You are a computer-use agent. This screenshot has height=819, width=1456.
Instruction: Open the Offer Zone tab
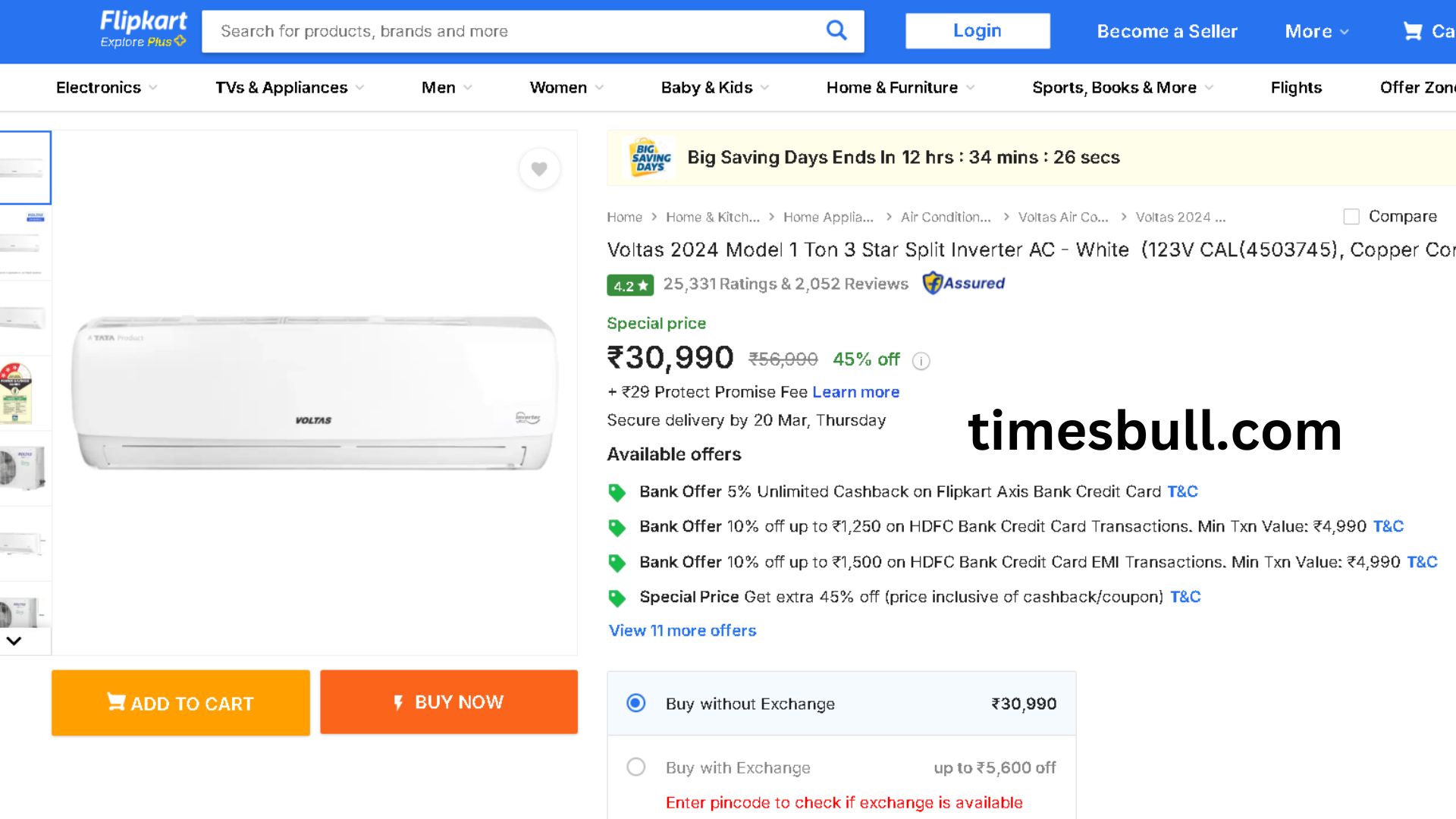coord(1417,88)
